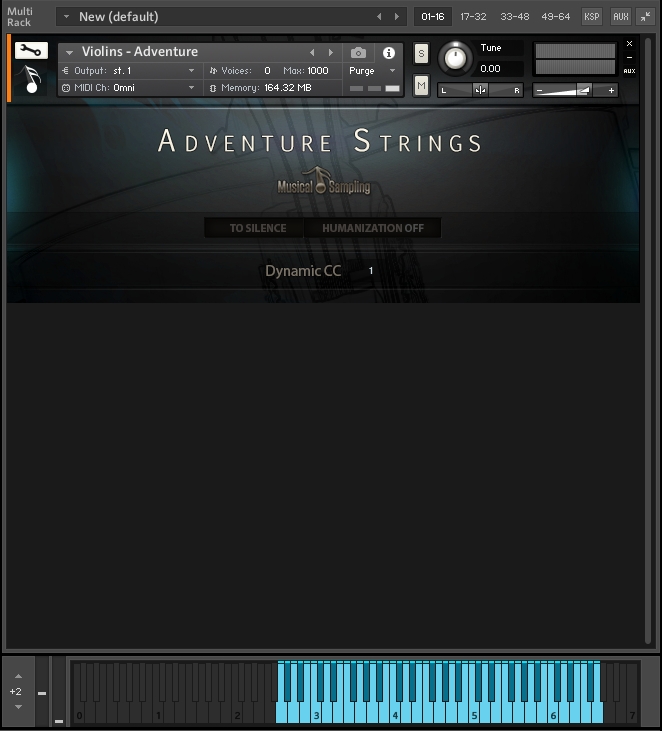
Task: Load the next instrument with the right arrow
Action: 331,52
